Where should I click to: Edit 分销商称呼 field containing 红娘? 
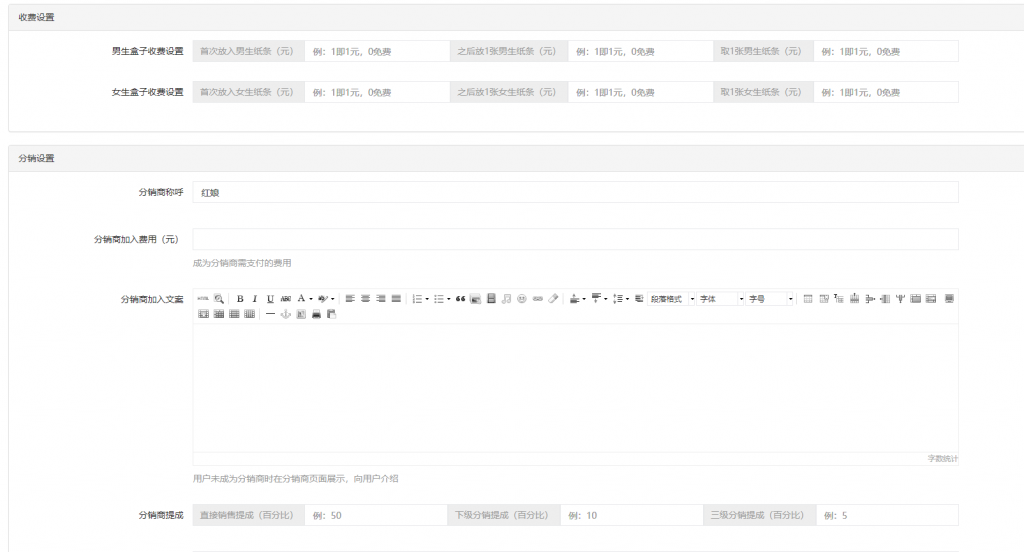(575, 192)
